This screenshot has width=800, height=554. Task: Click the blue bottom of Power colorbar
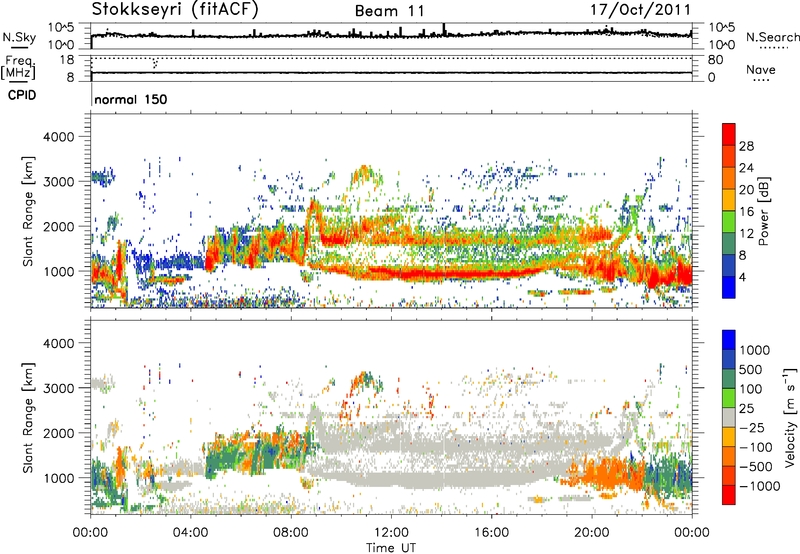[729, 288]
